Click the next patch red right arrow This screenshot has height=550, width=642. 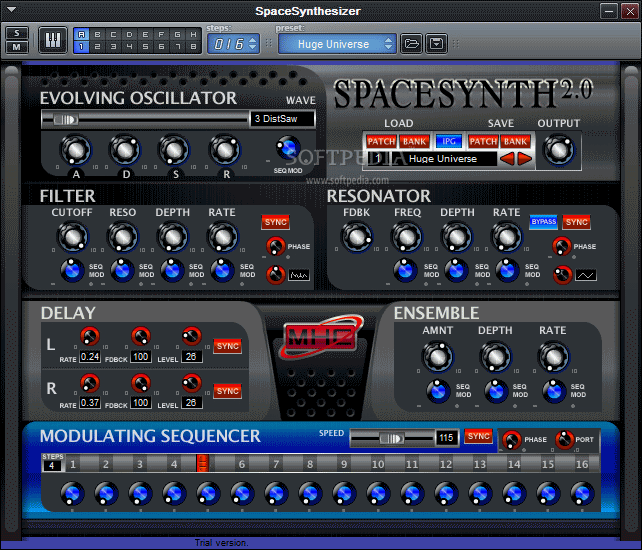pos(525,159)
